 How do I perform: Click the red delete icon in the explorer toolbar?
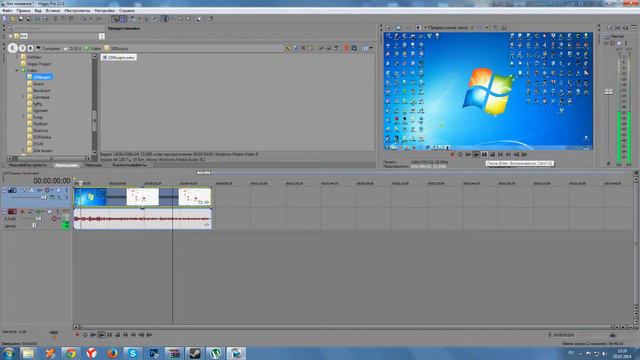(x=346, y=48)
